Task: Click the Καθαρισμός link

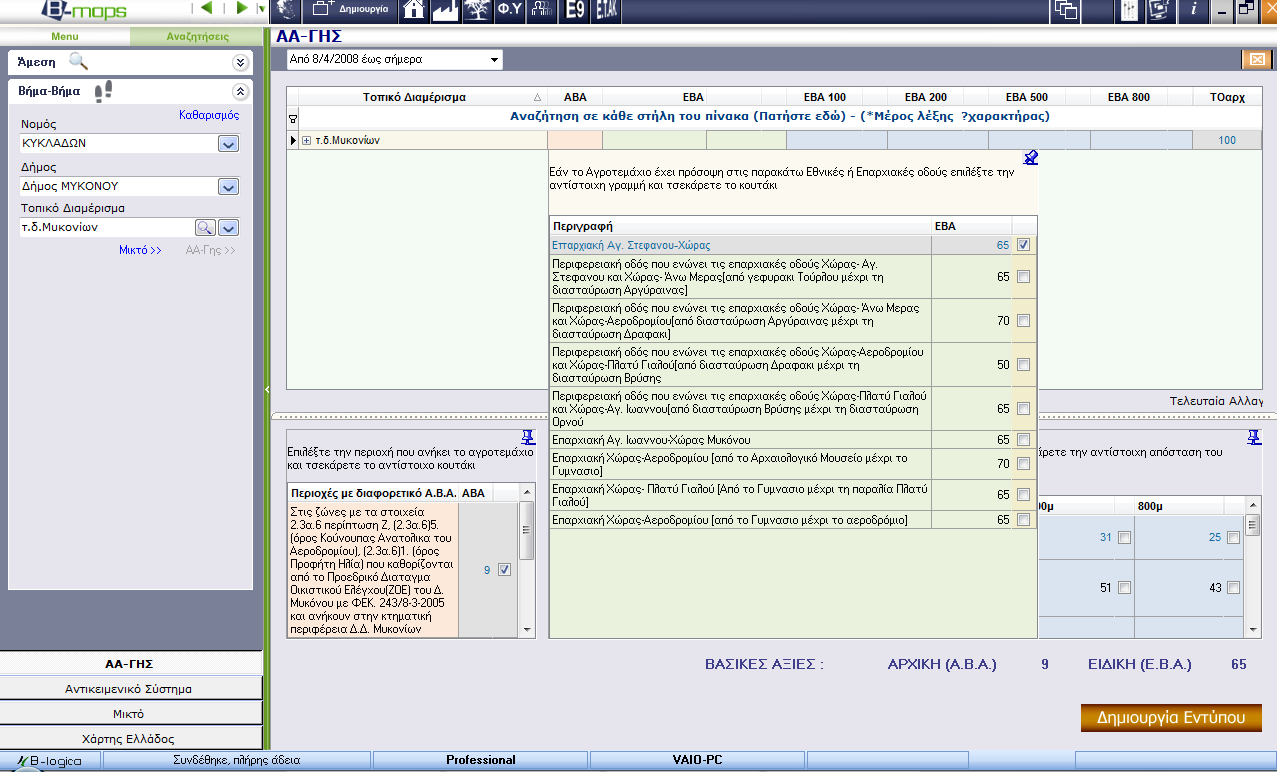Action: click(x=209, y=115)
